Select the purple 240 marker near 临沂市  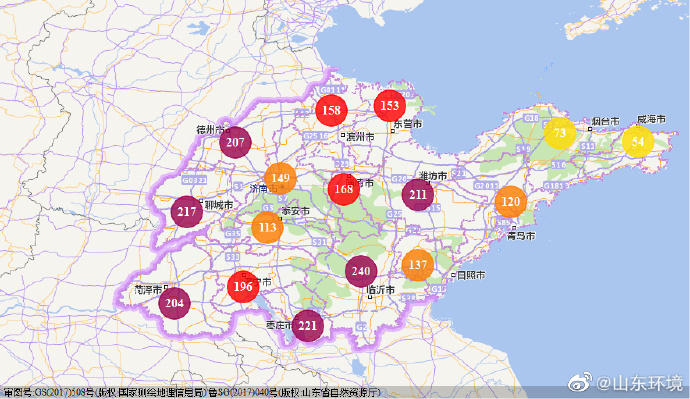click(x=361, y=271)
